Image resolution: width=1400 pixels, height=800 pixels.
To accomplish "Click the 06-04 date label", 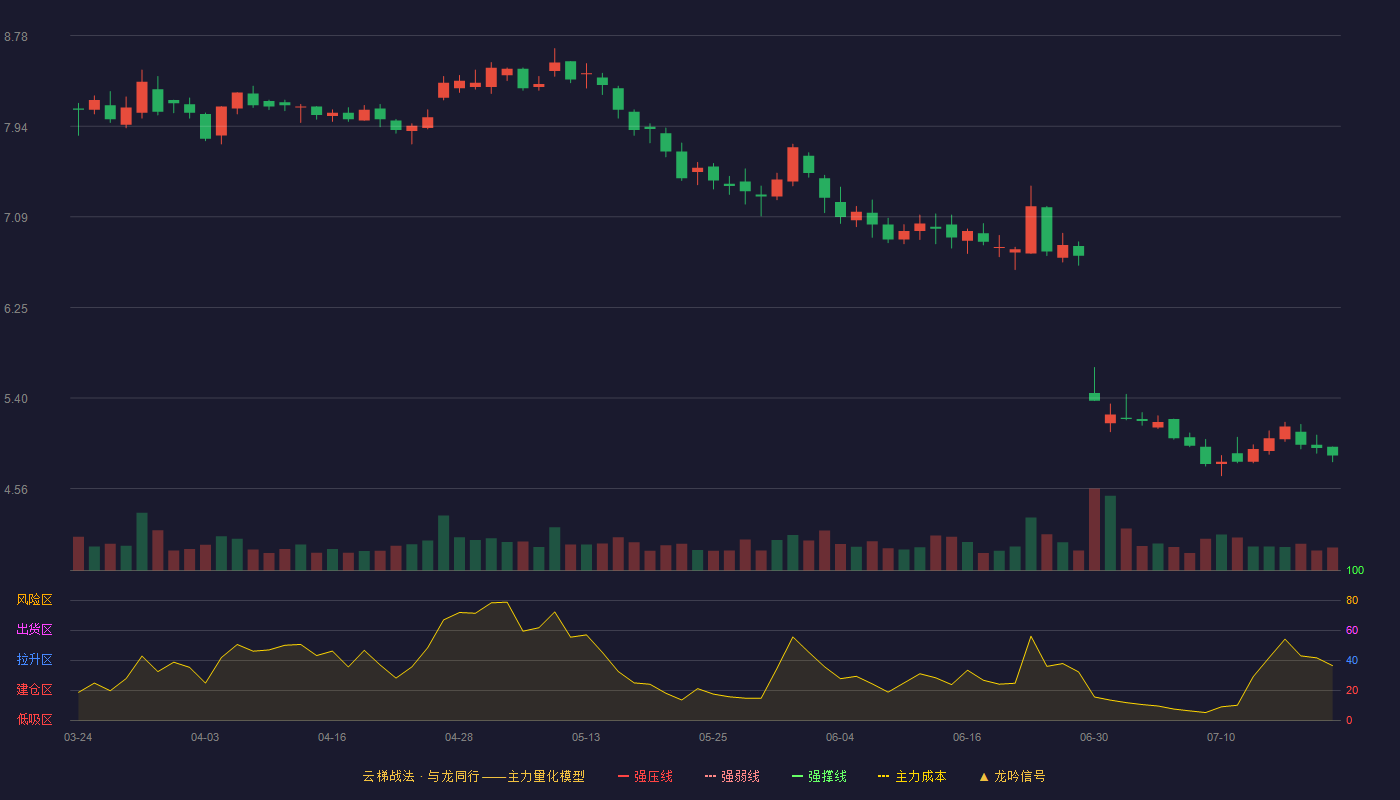I will (840, 737).
